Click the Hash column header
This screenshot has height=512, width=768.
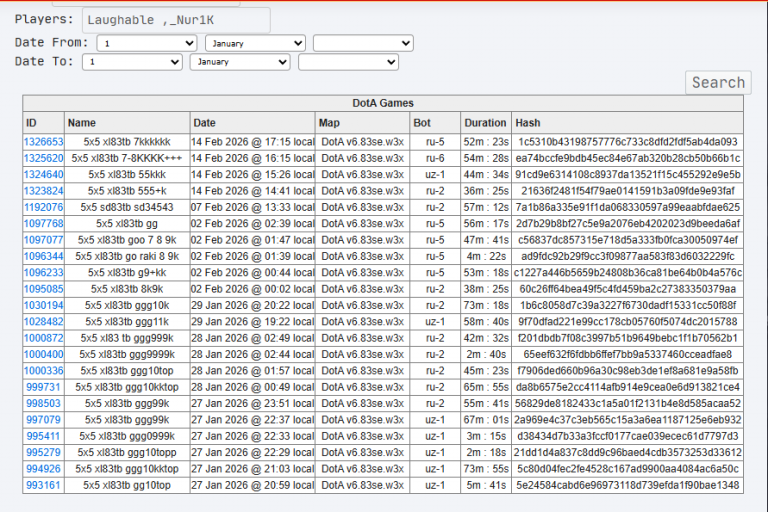click(x=627, y=123)
